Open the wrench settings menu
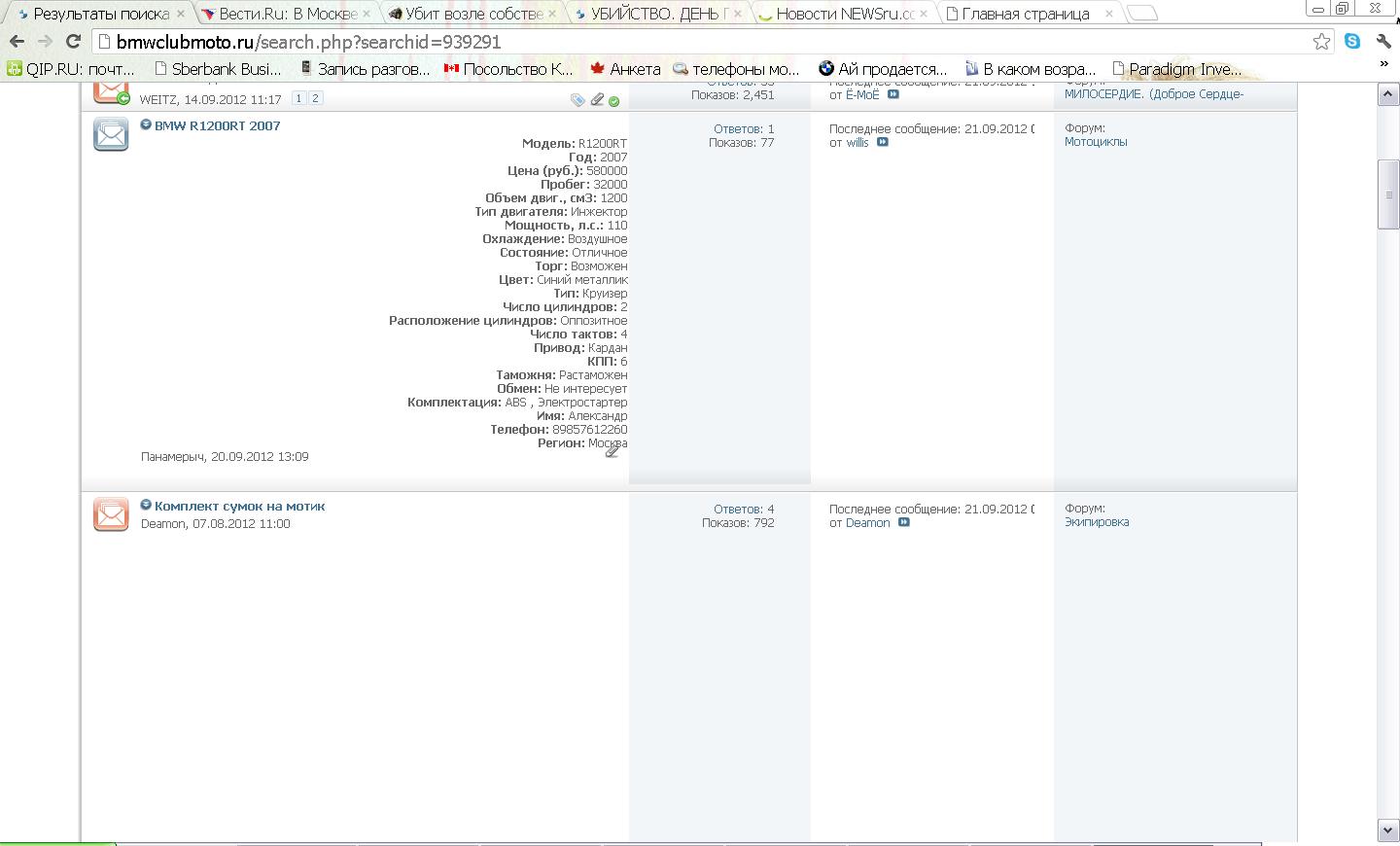This screenshot has height=846, width=1400. coord(1383,41)
